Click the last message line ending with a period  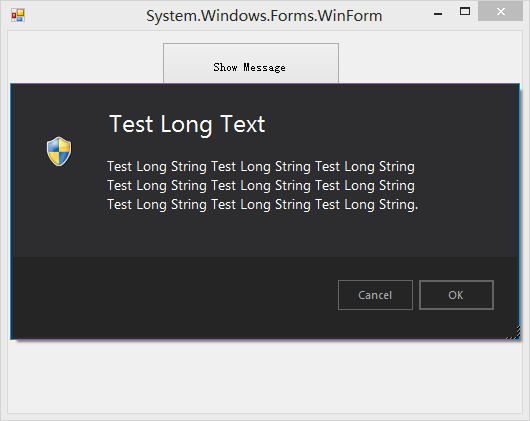point(263,205)
